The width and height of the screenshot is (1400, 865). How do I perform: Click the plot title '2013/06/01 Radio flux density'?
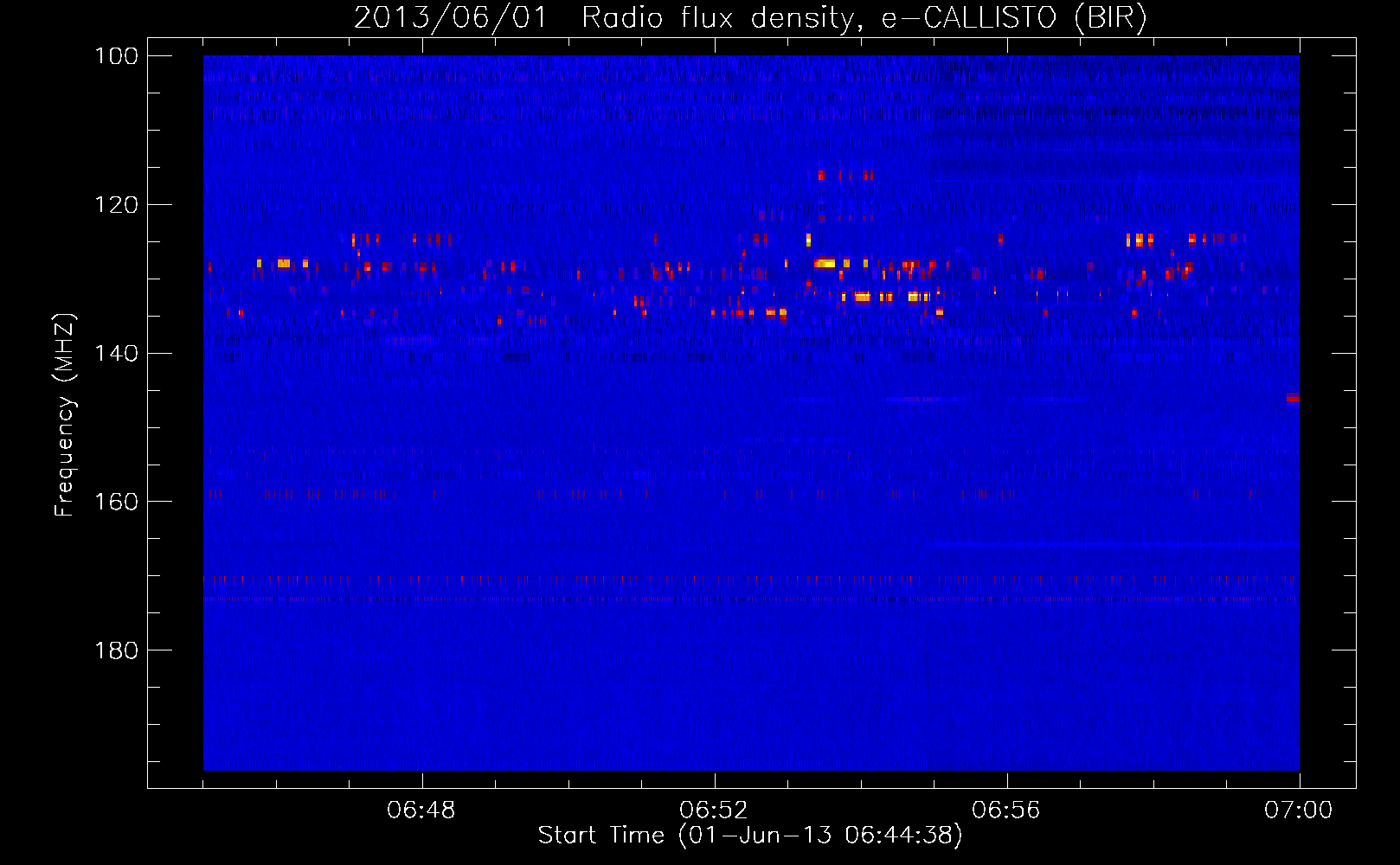click(604, 18)
